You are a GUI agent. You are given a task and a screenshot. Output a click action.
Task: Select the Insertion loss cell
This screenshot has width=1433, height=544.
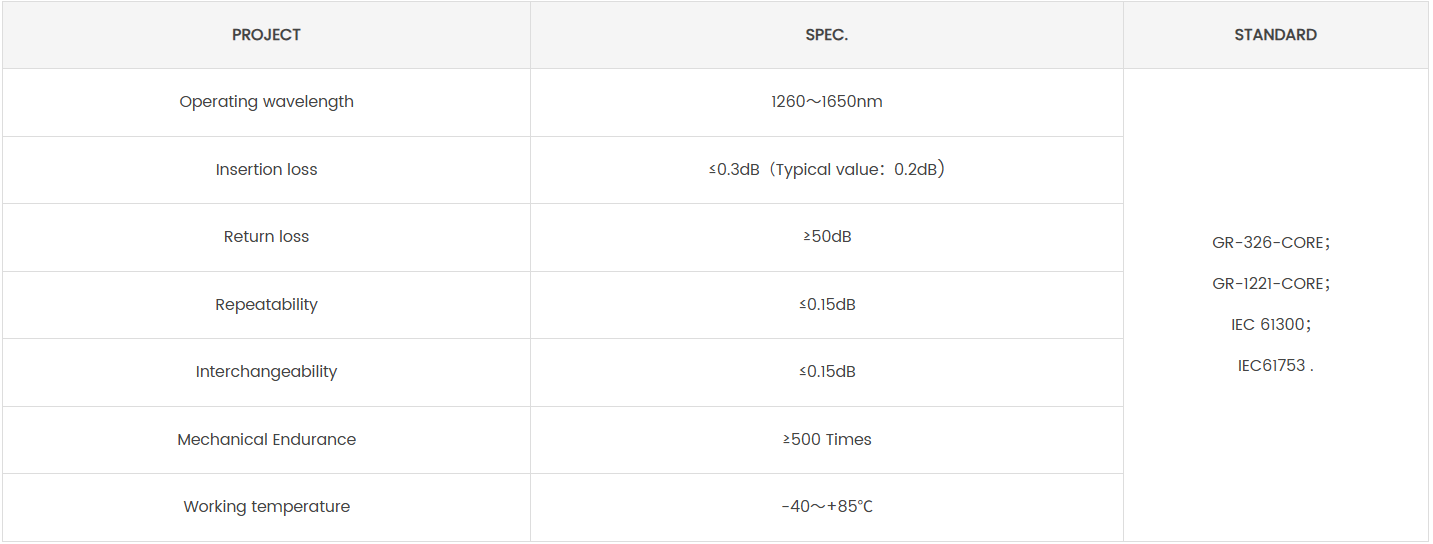(266, 170)
